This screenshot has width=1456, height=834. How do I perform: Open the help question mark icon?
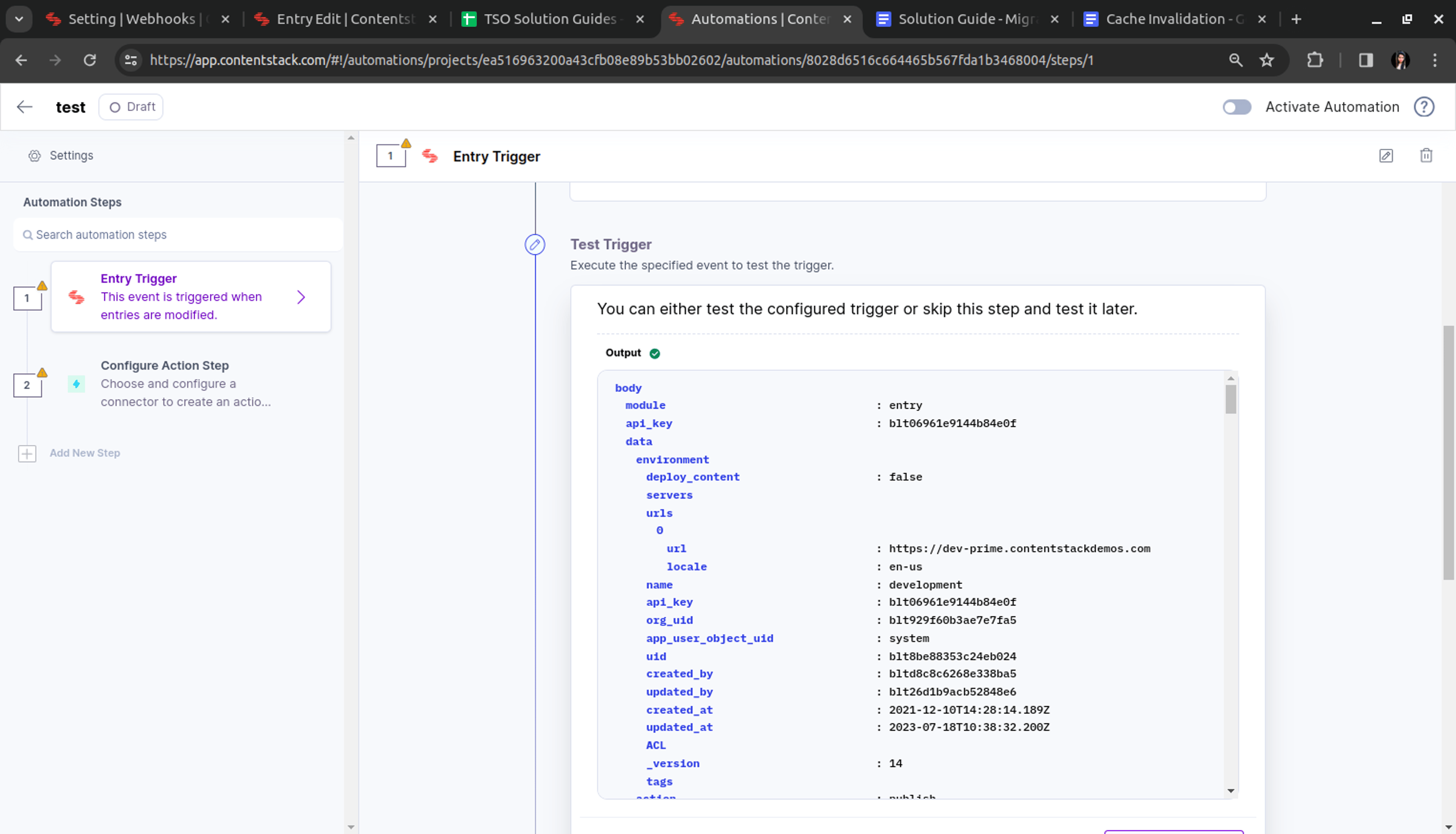1423,107
